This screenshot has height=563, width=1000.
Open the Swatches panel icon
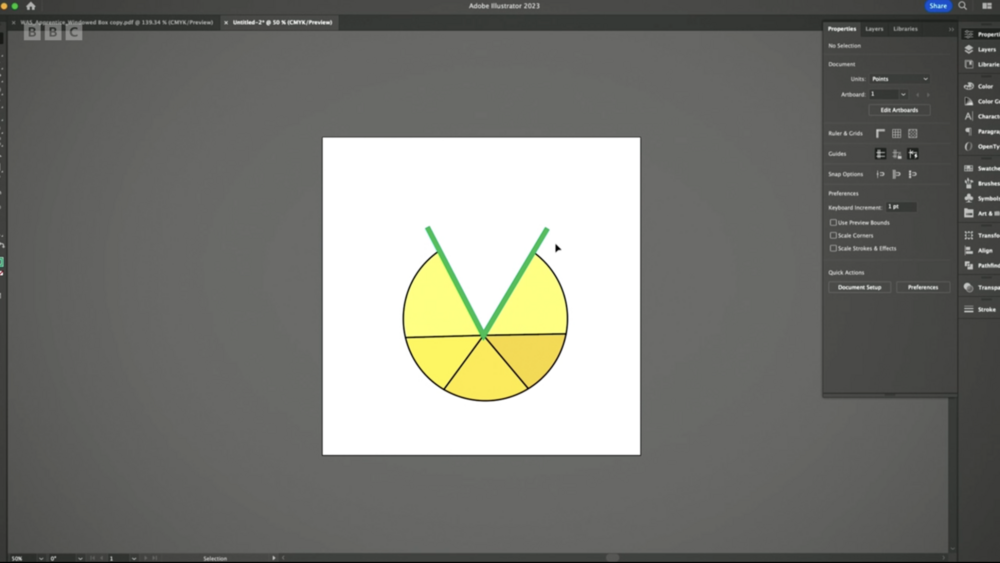[968, 168]
